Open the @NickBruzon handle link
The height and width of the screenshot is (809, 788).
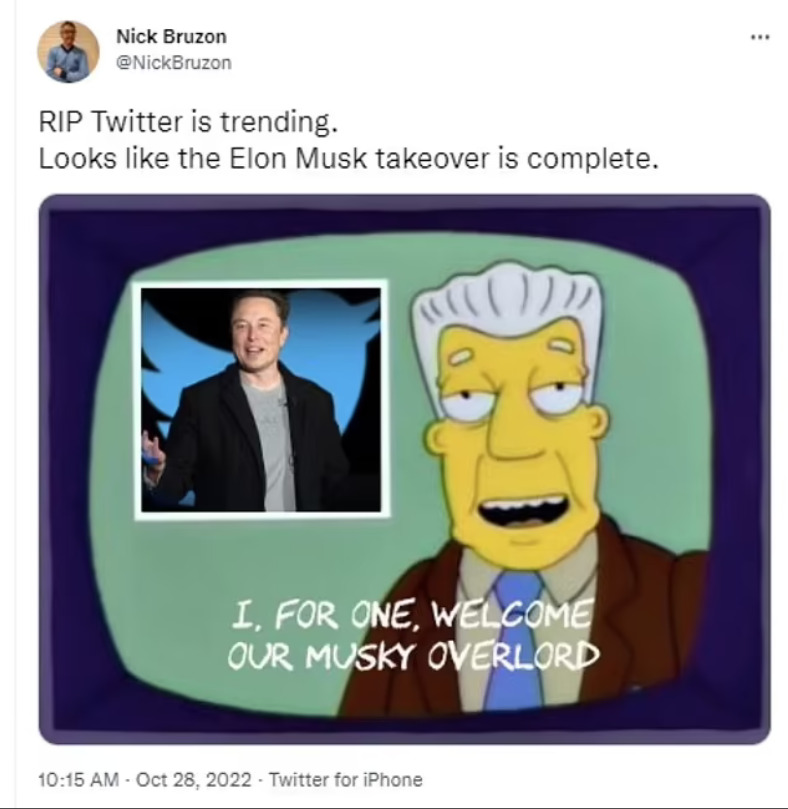tap(174, 63)
